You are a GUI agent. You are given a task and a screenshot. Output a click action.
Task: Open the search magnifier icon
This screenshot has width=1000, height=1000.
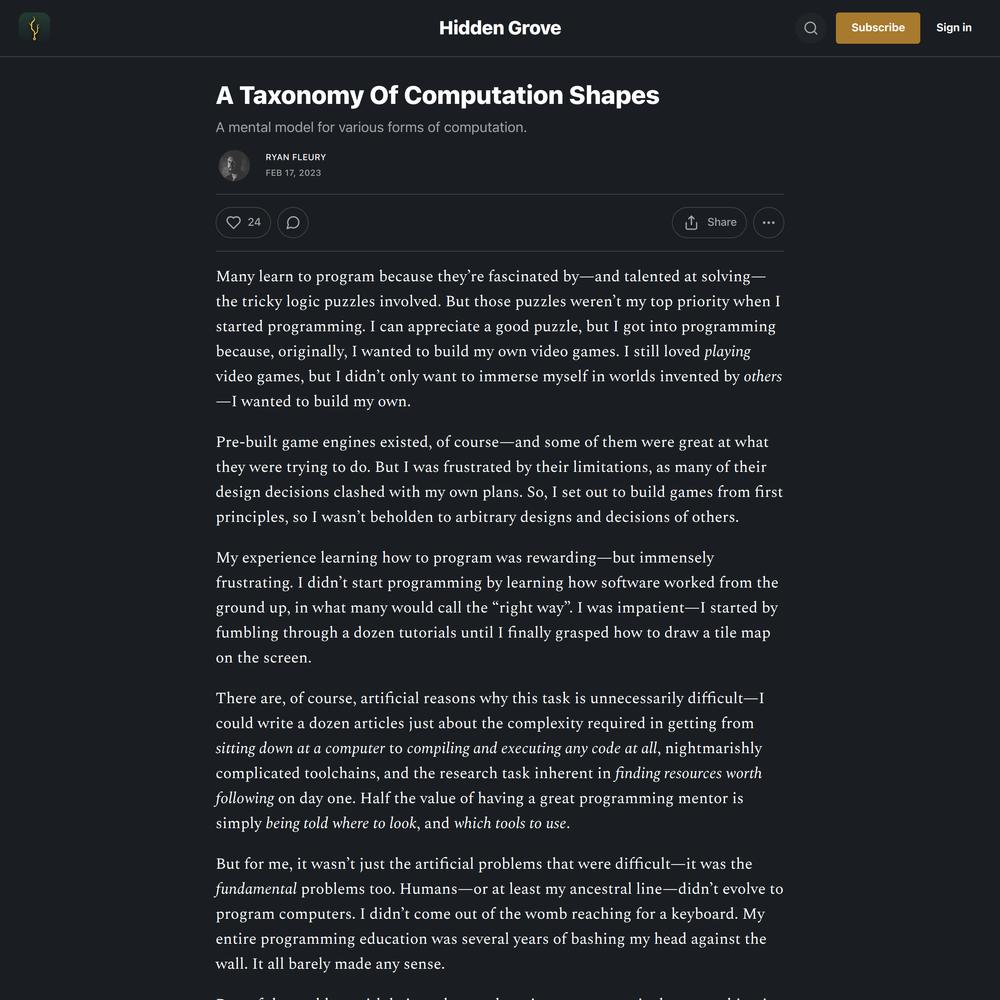(811, 28)
